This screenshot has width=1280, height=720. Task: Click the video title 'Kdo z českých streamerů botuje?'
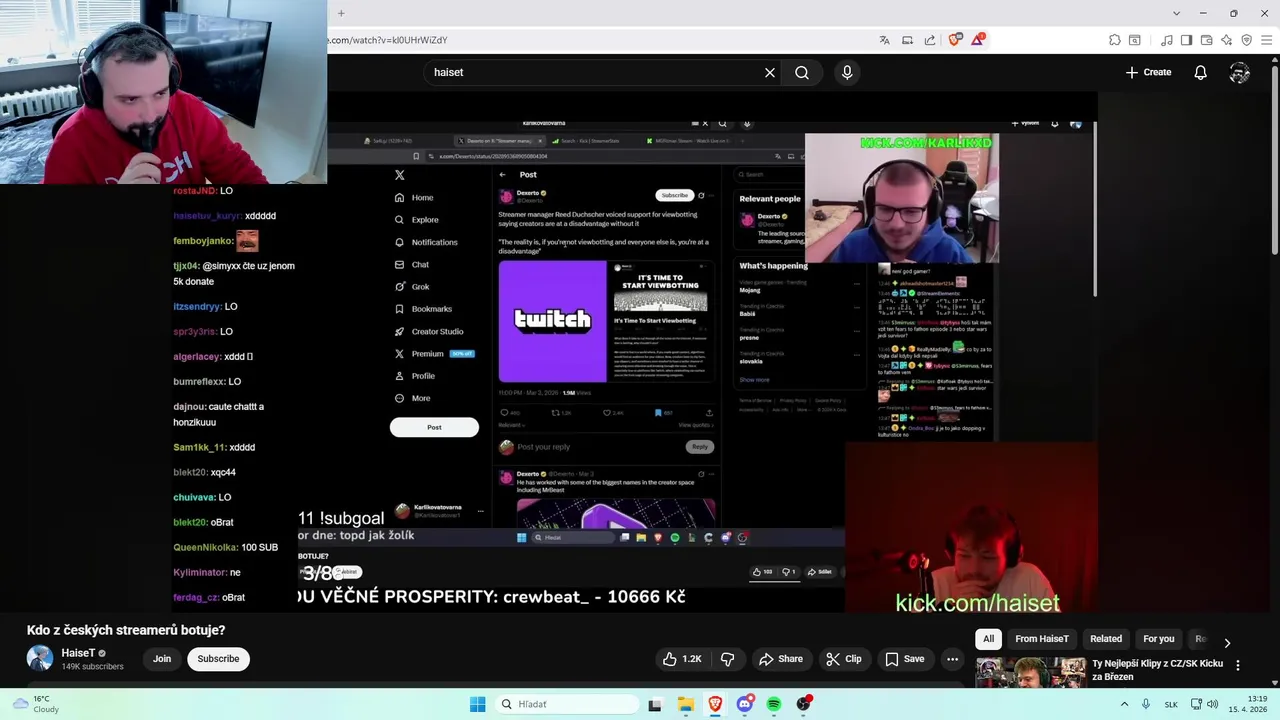pyautogui.click(x=126, y=630)
